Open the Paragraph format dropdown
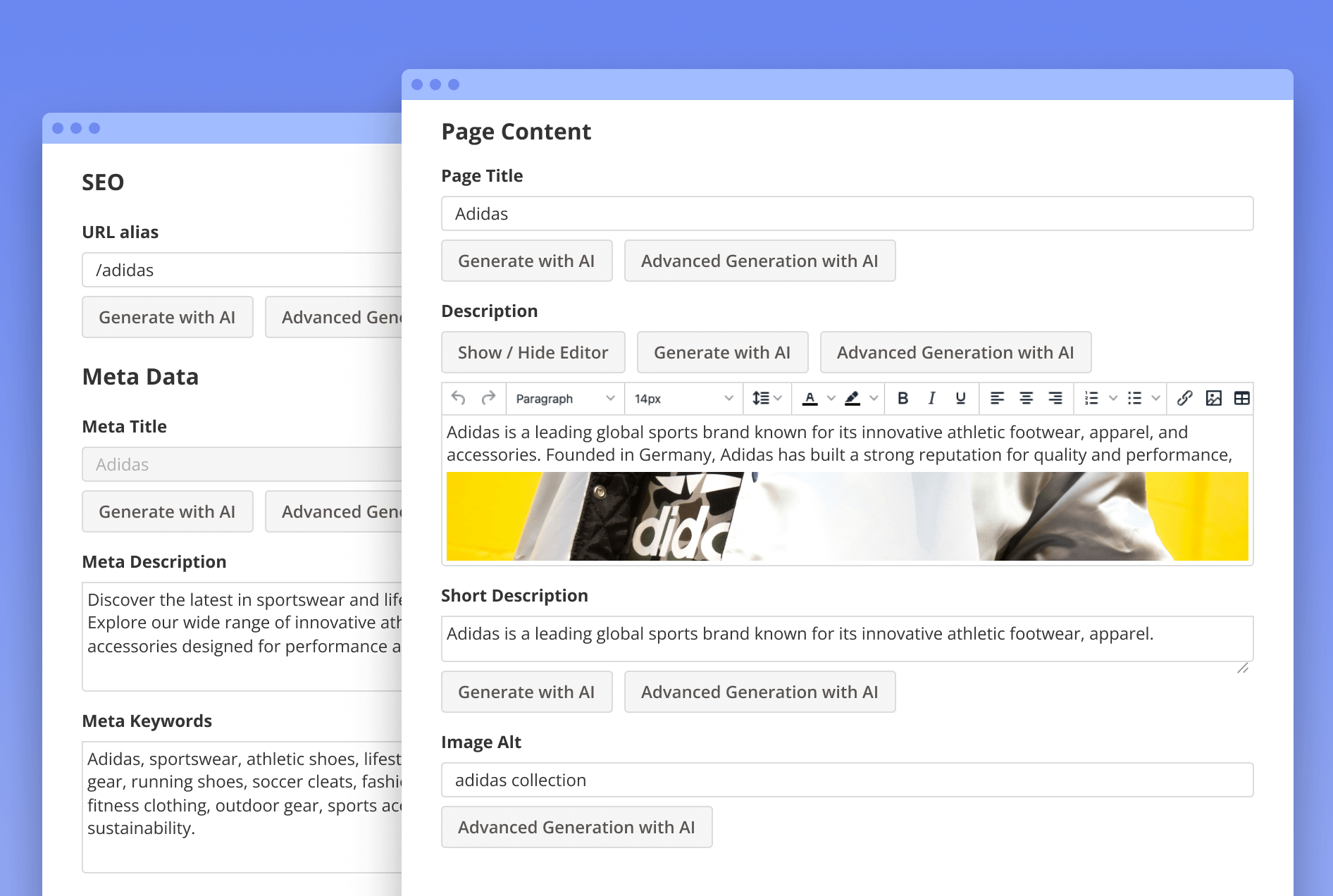Viewport: 1333px width, 896px height. (565, 399)
